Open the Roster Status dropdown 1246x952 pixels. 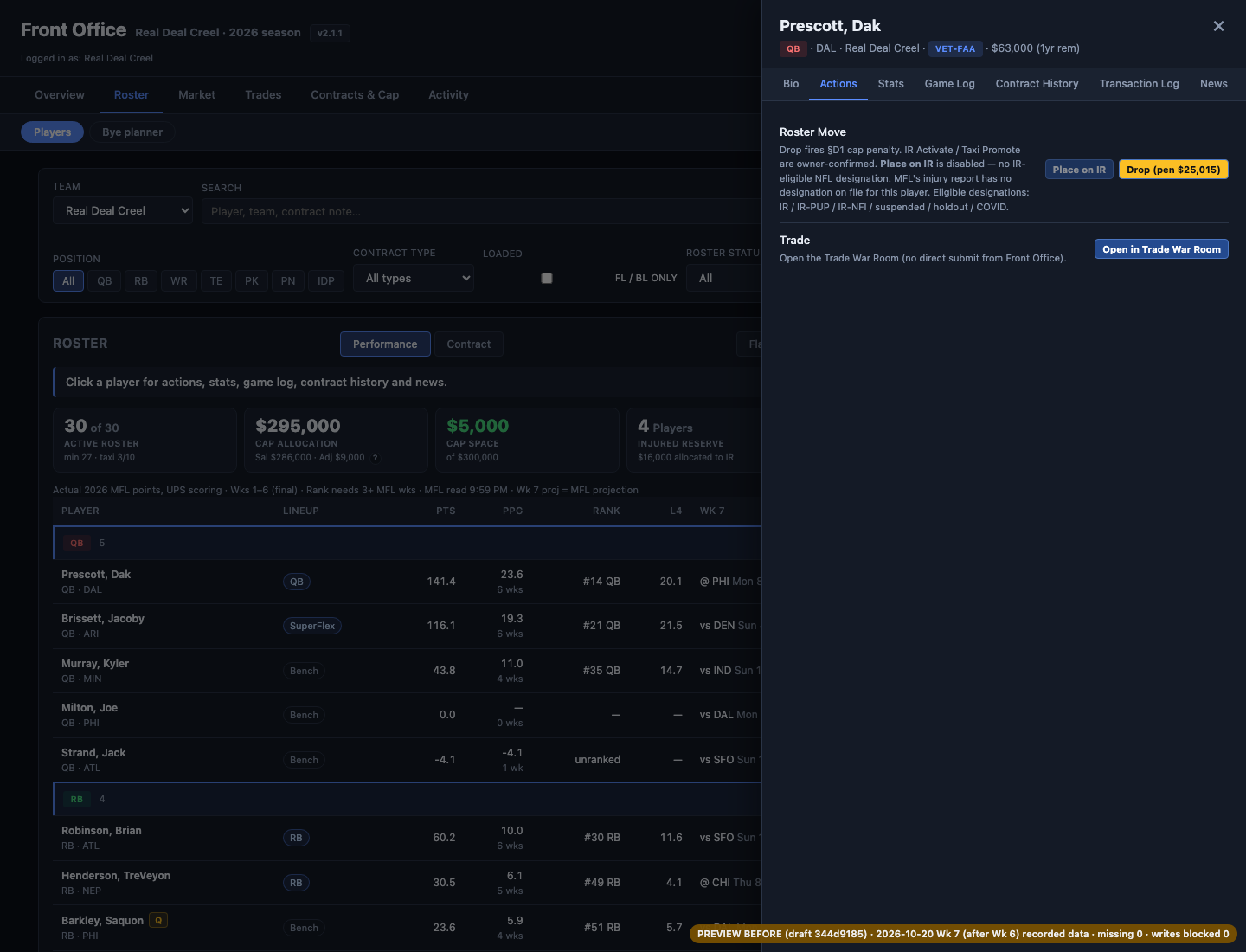click(724, 279)
